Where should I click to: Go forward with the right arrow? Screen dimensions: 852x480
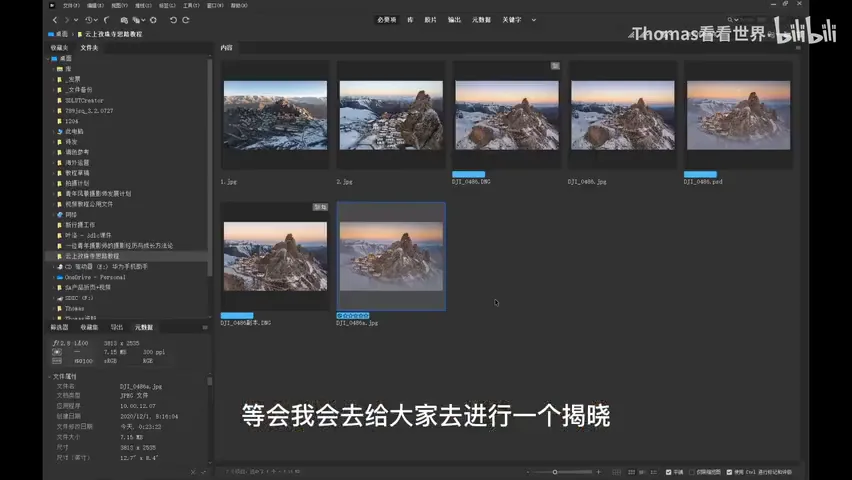[66, 20]
